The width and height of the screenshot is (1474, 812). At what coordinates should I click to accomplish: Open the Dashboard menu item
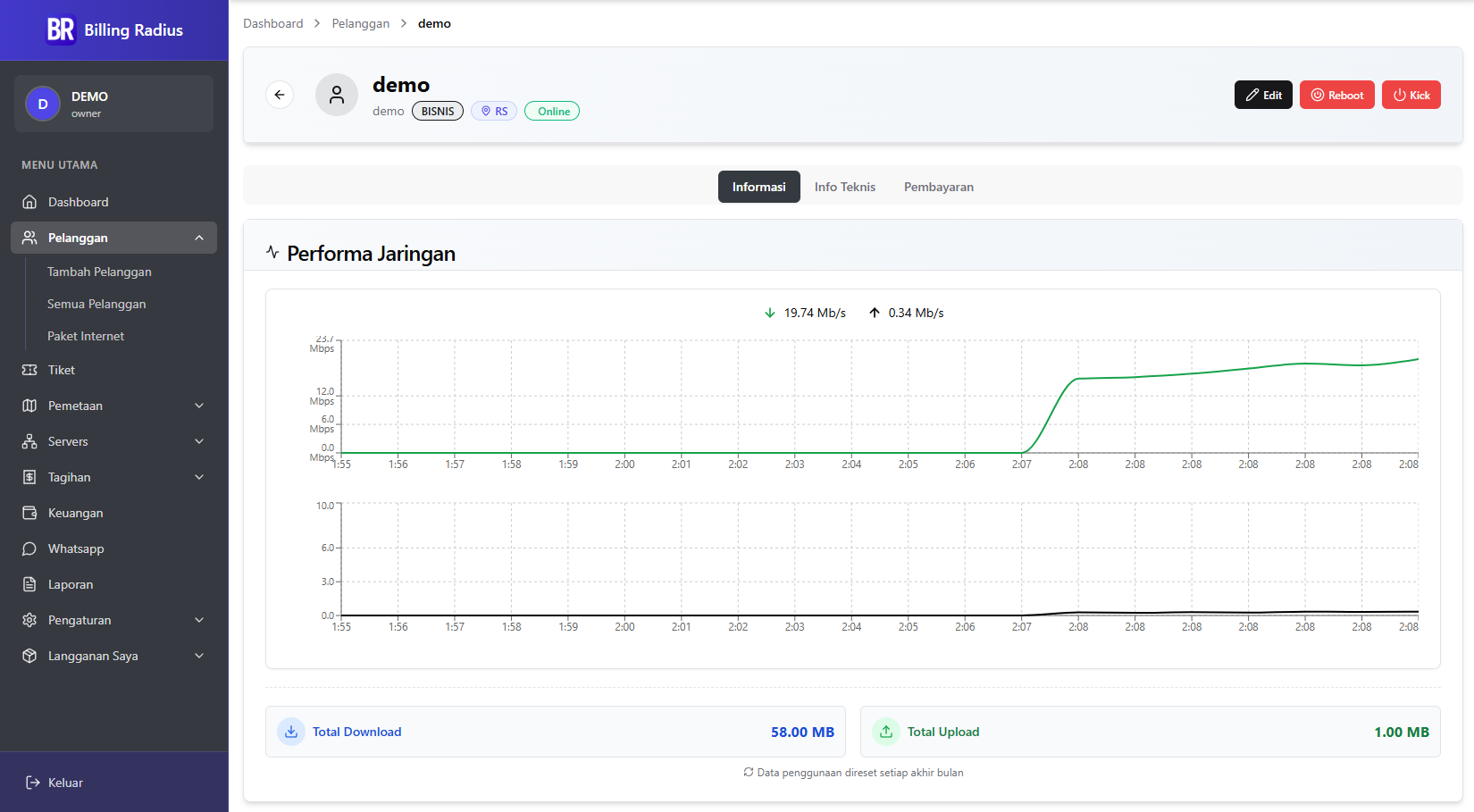113,202
